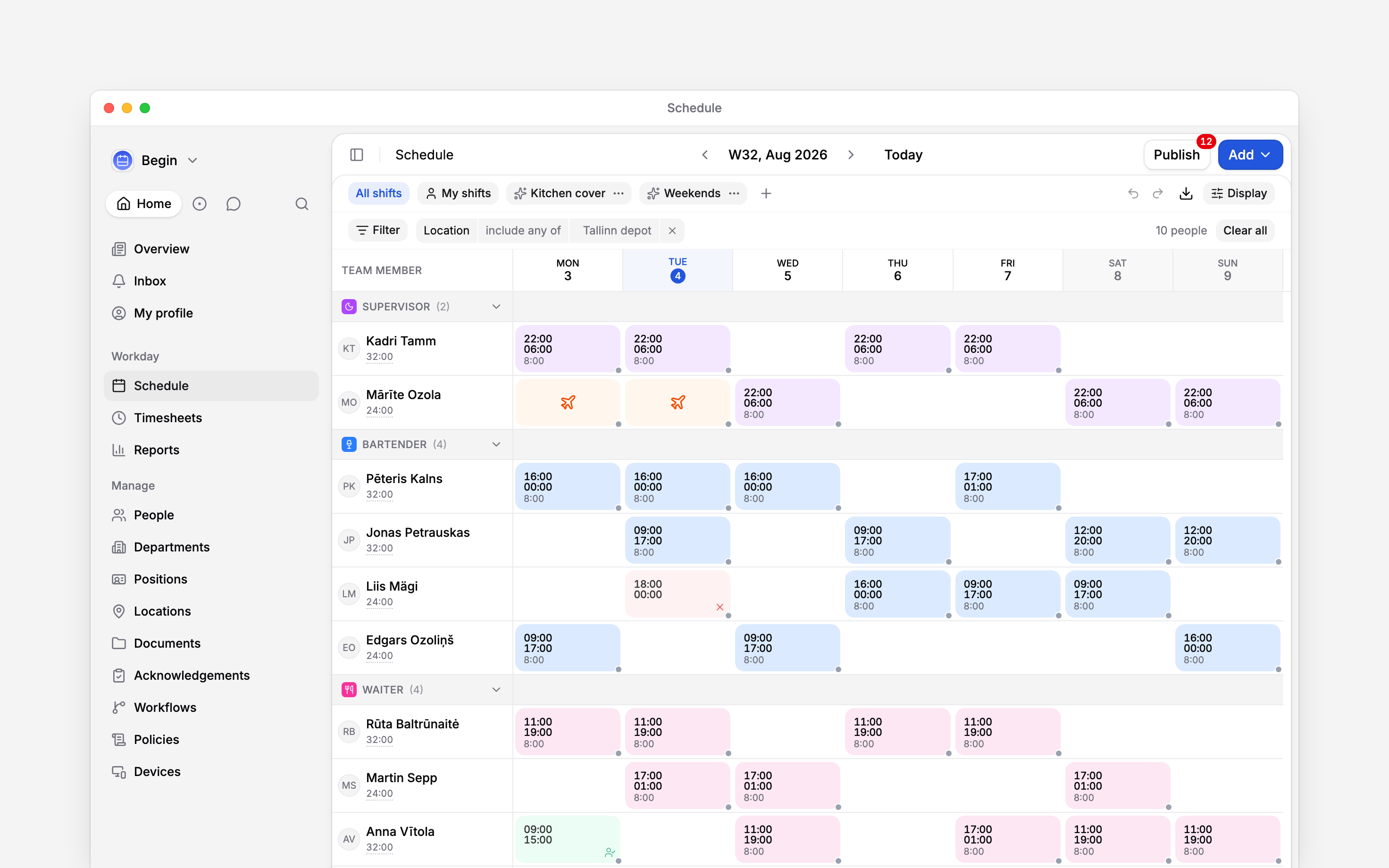Jump to Today
The width and height of the screenshot is (1389, 868).
[x=903, y=154]
